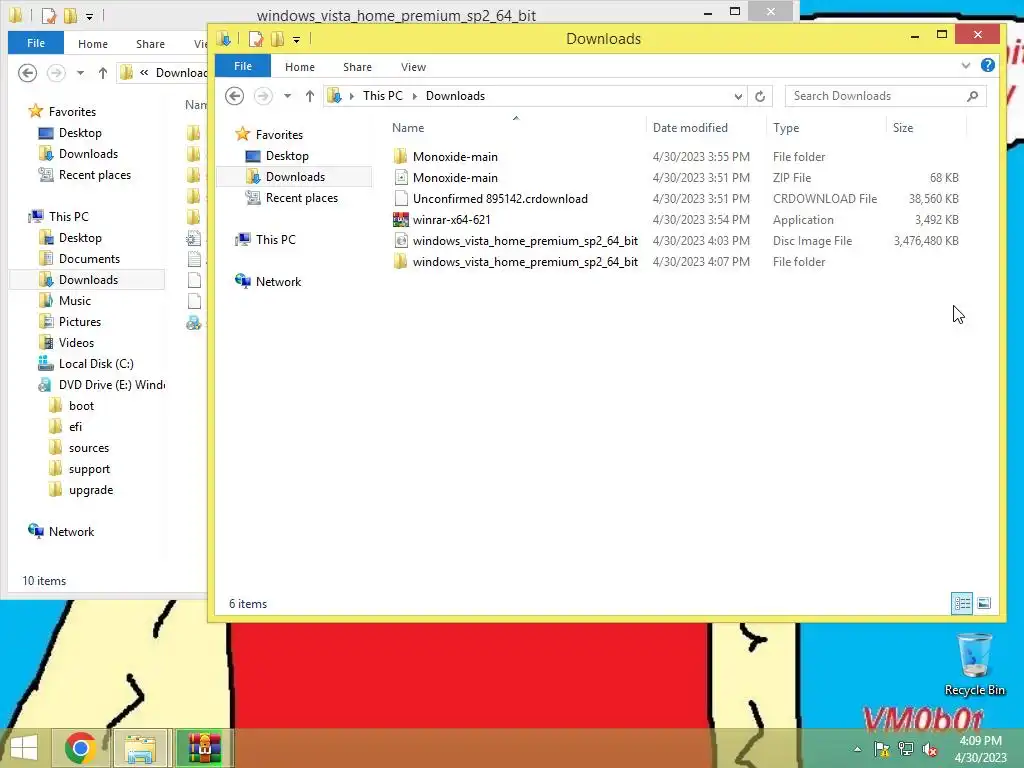Open the upgrade folder under DVD Drive
Screen dimensions: 1024x768
(91, 490)
